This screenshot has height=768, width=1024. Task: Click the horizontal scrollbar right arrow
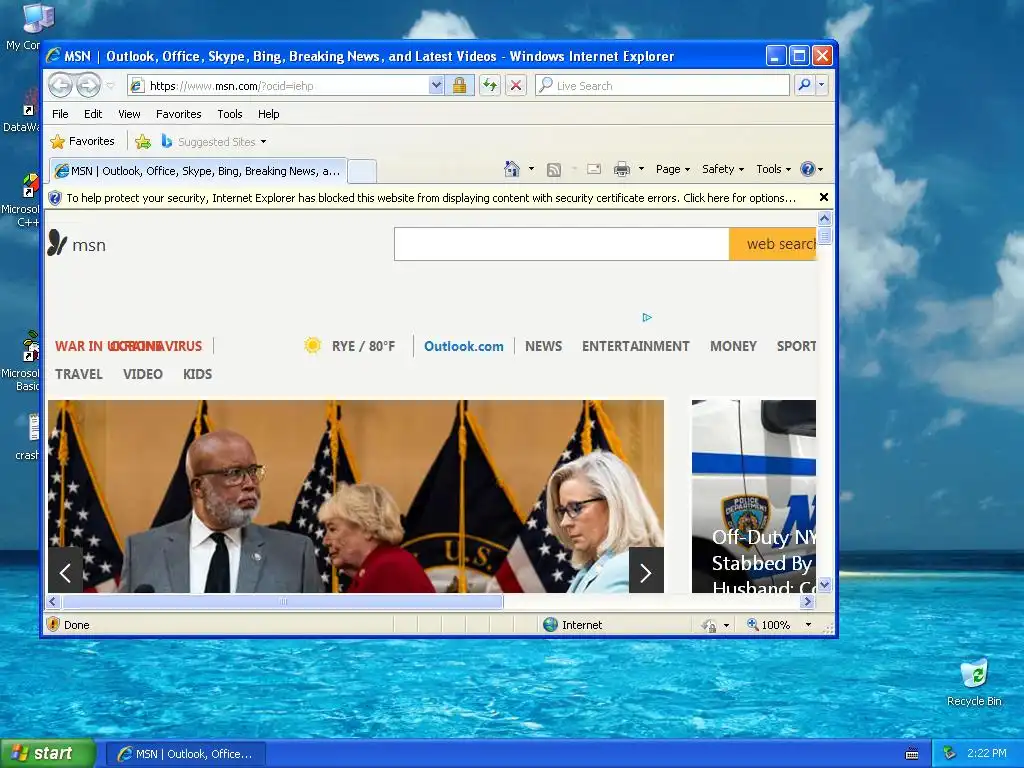[x=808, y=601]
